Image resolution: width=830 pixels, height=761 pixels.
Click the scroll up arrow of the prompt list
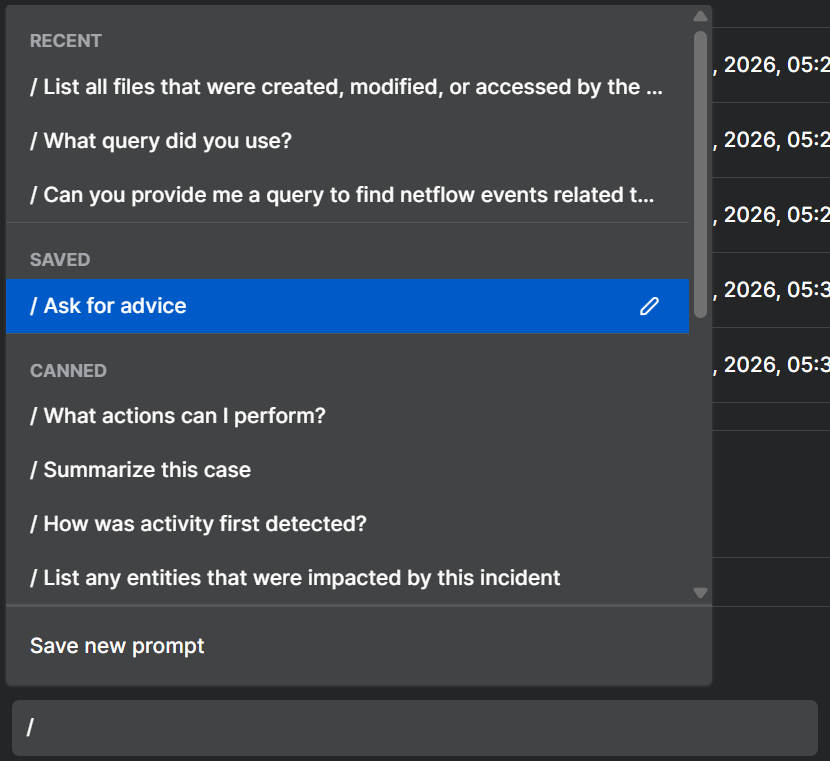(x=700, y=17)
